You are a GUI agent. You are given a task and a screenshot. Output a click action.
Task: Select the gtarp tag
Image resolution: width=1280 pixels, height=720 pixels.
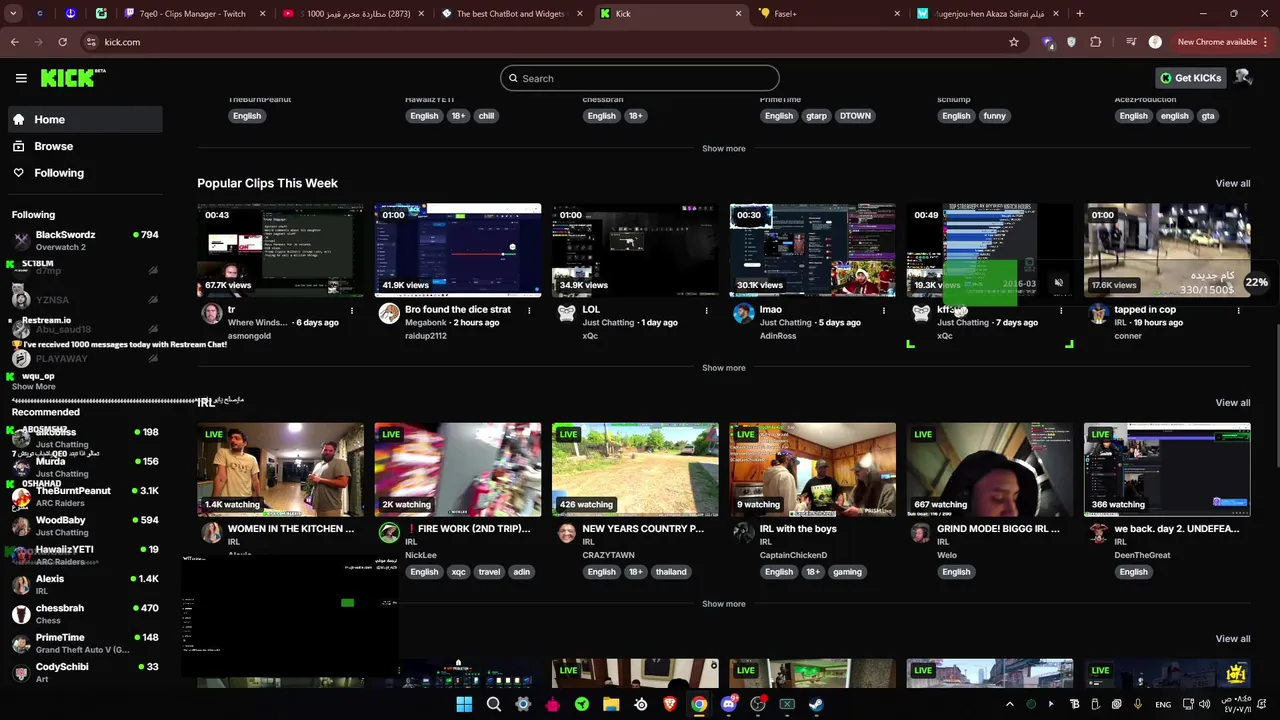coord(816,116)
